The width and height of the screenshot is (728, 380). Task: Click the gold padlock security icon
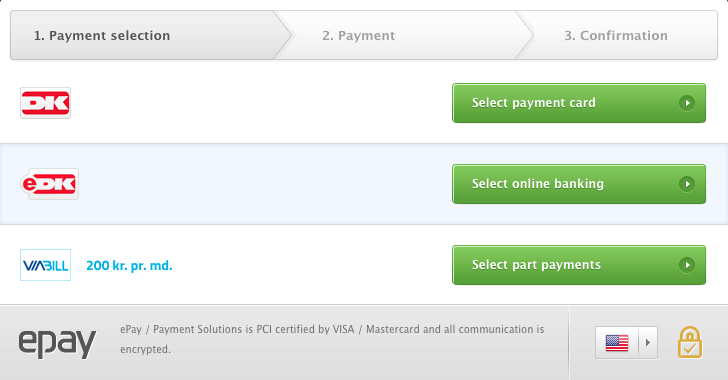689,342
